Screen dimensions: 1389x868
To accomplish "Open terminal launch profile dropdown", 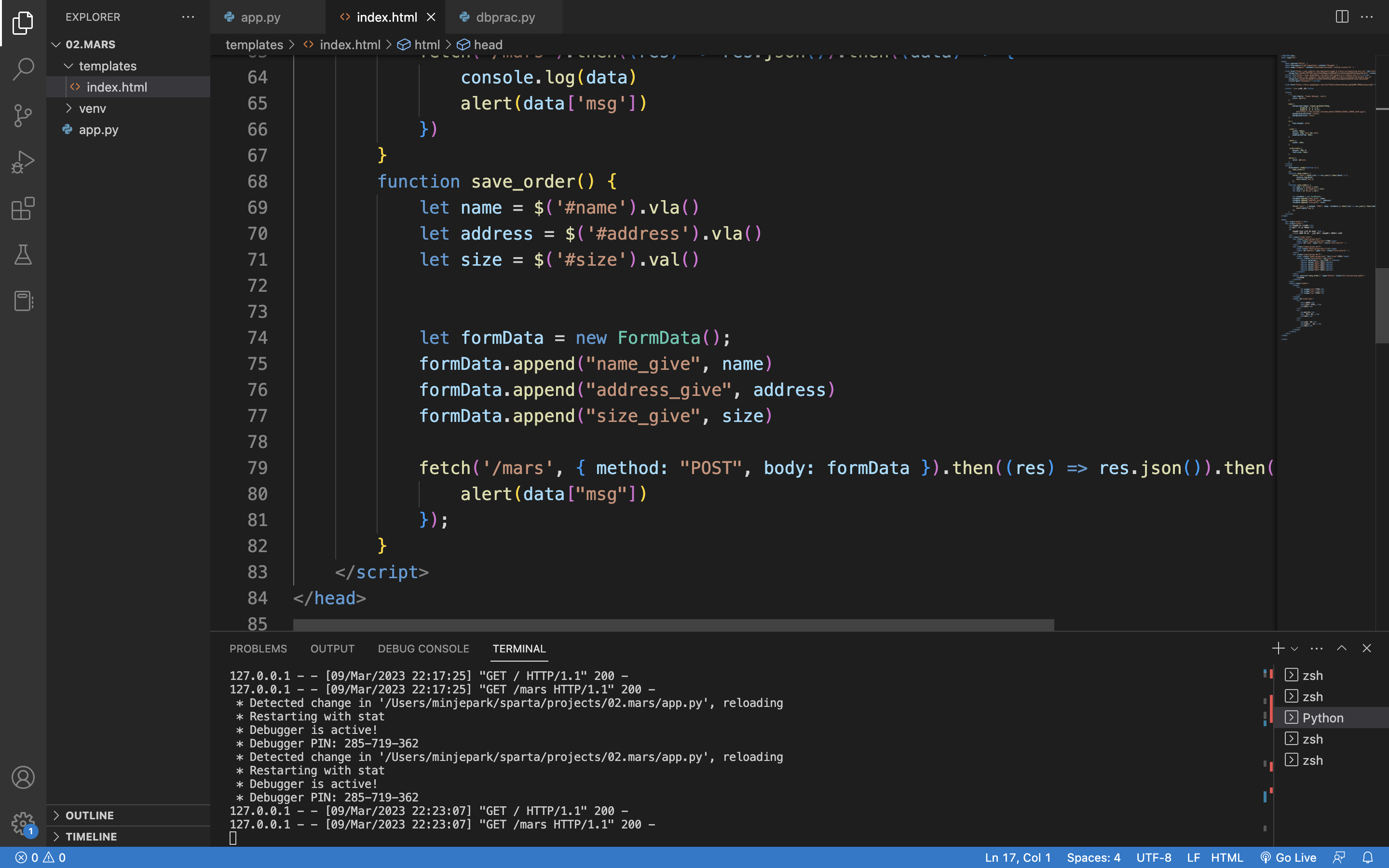I will (x=1294, y=649).
